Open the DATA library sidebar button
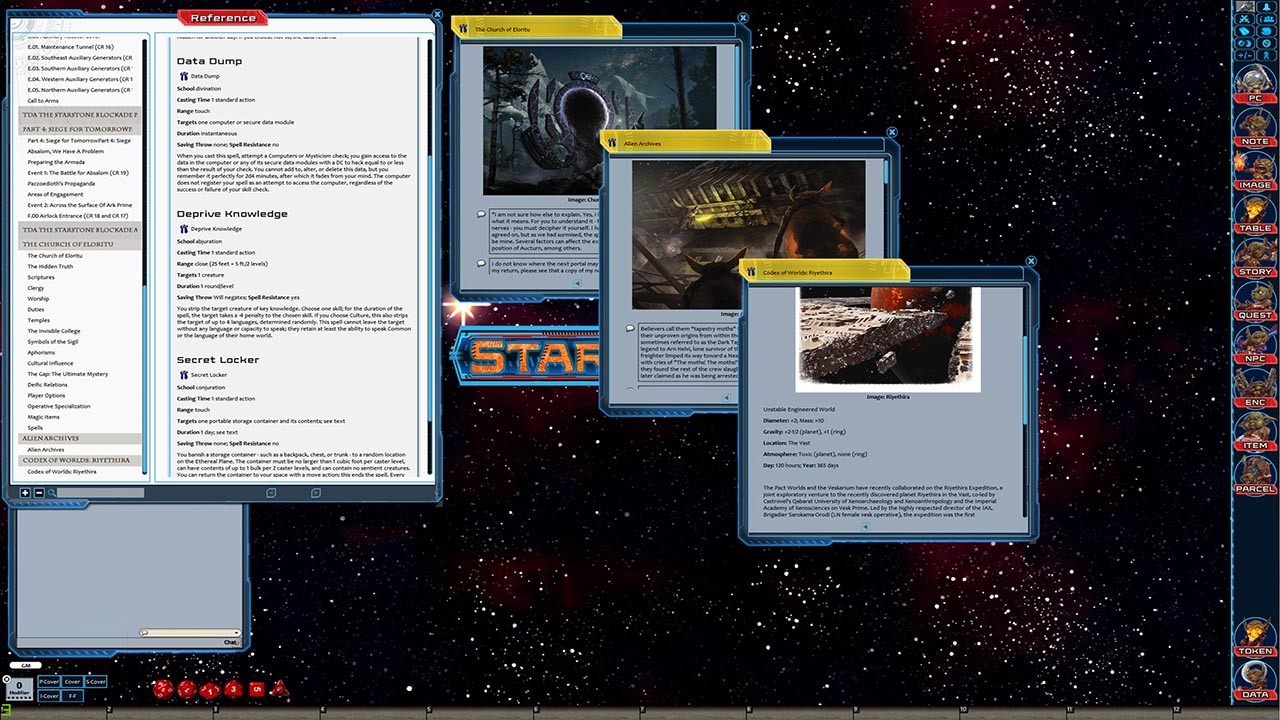 pyautogui.click(x=1254, y=680)
